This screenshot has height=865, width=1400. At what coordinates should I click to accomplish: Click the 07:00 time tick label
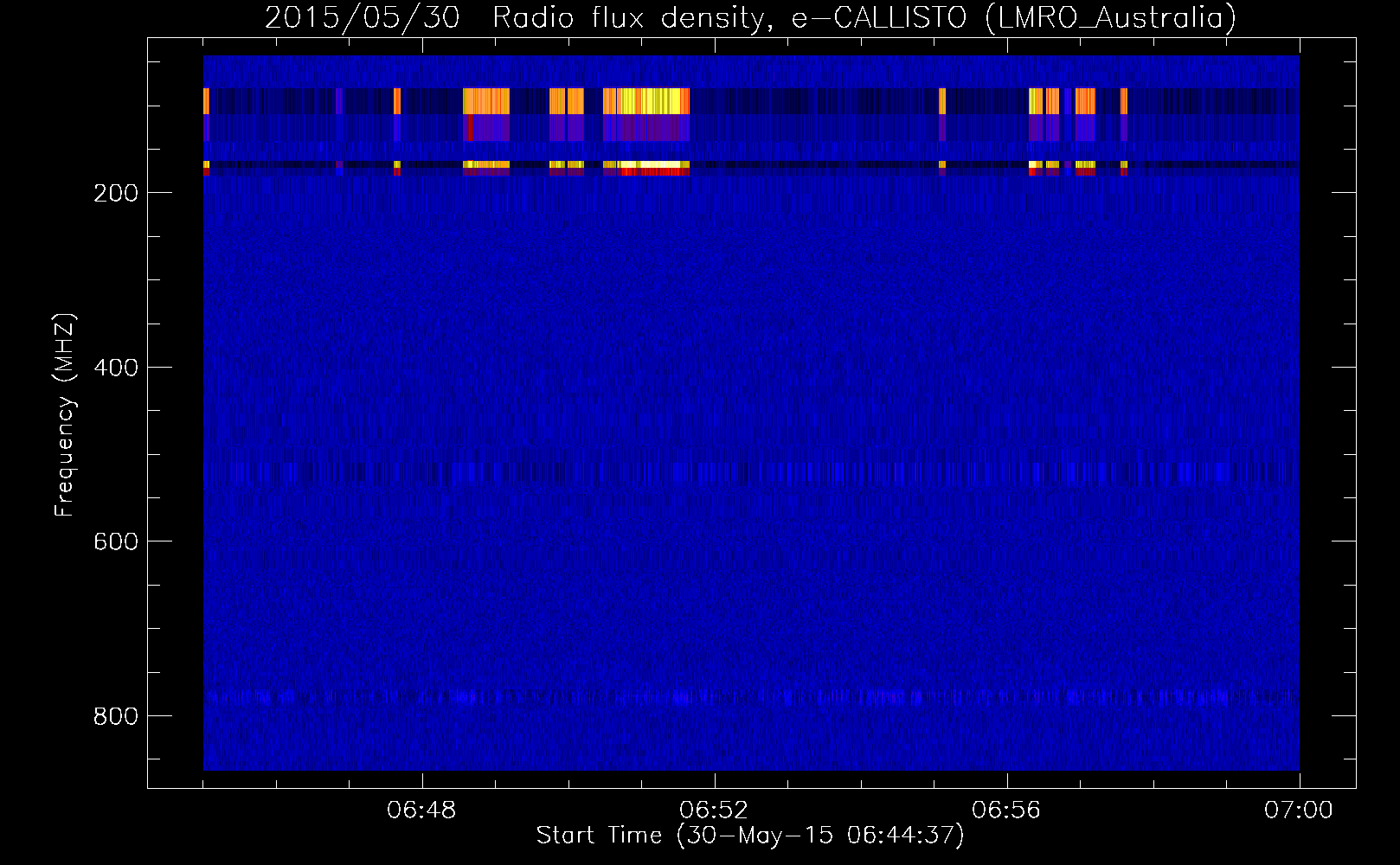[x=1299, y=811]
